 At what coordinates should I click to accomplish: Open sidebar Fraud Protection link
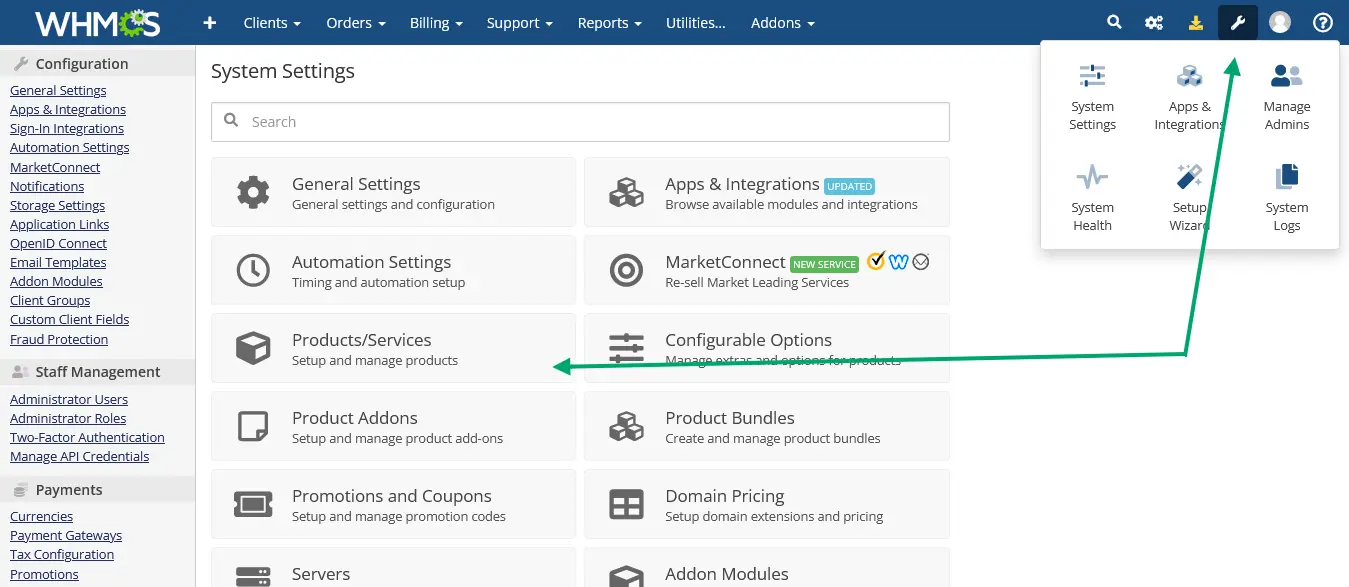pyautogui.click(x=59, y=340)
